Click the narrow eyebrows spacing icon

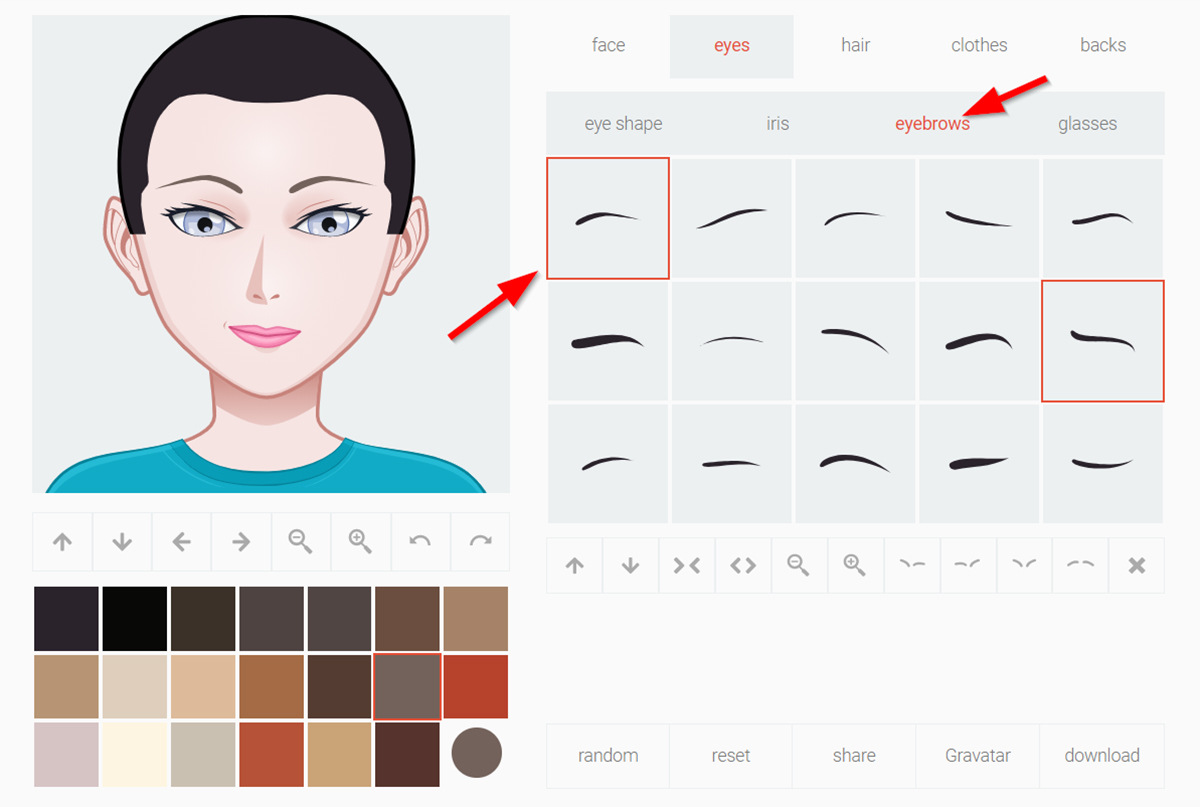point(686,565)
